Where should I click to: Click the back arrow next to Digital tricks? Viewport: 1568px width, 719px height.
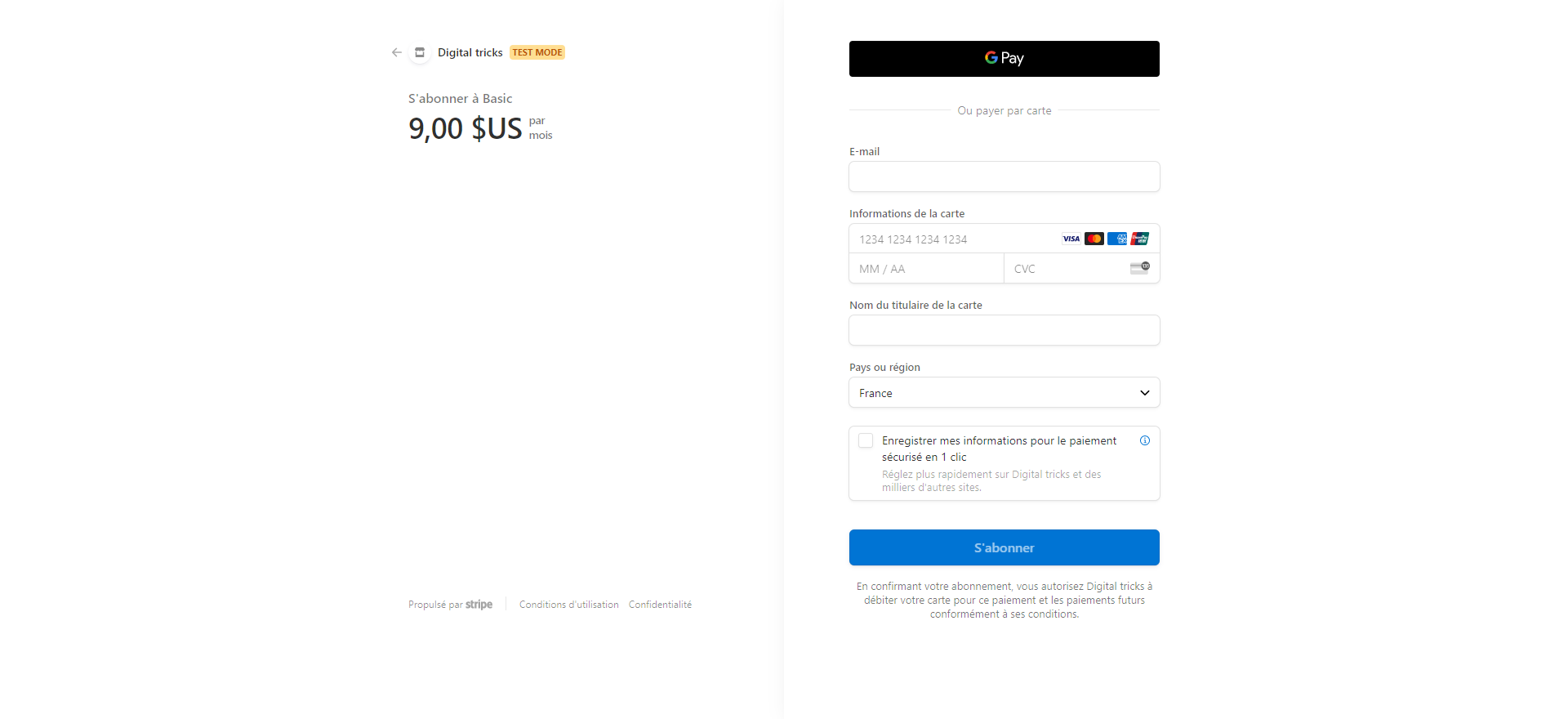(x=397, y=52)
